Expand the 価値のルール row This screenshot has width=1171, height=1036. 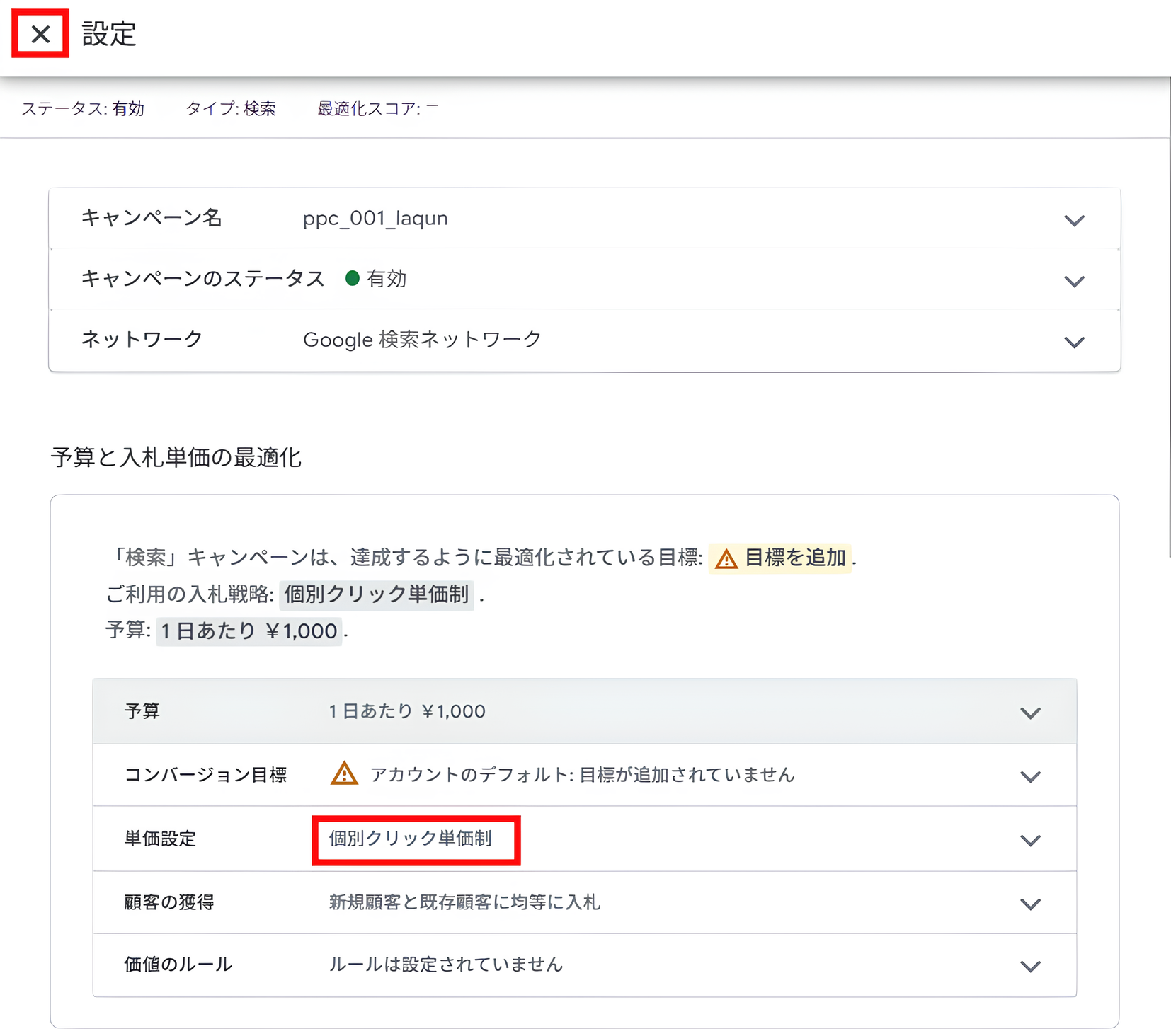point(1031,965)
